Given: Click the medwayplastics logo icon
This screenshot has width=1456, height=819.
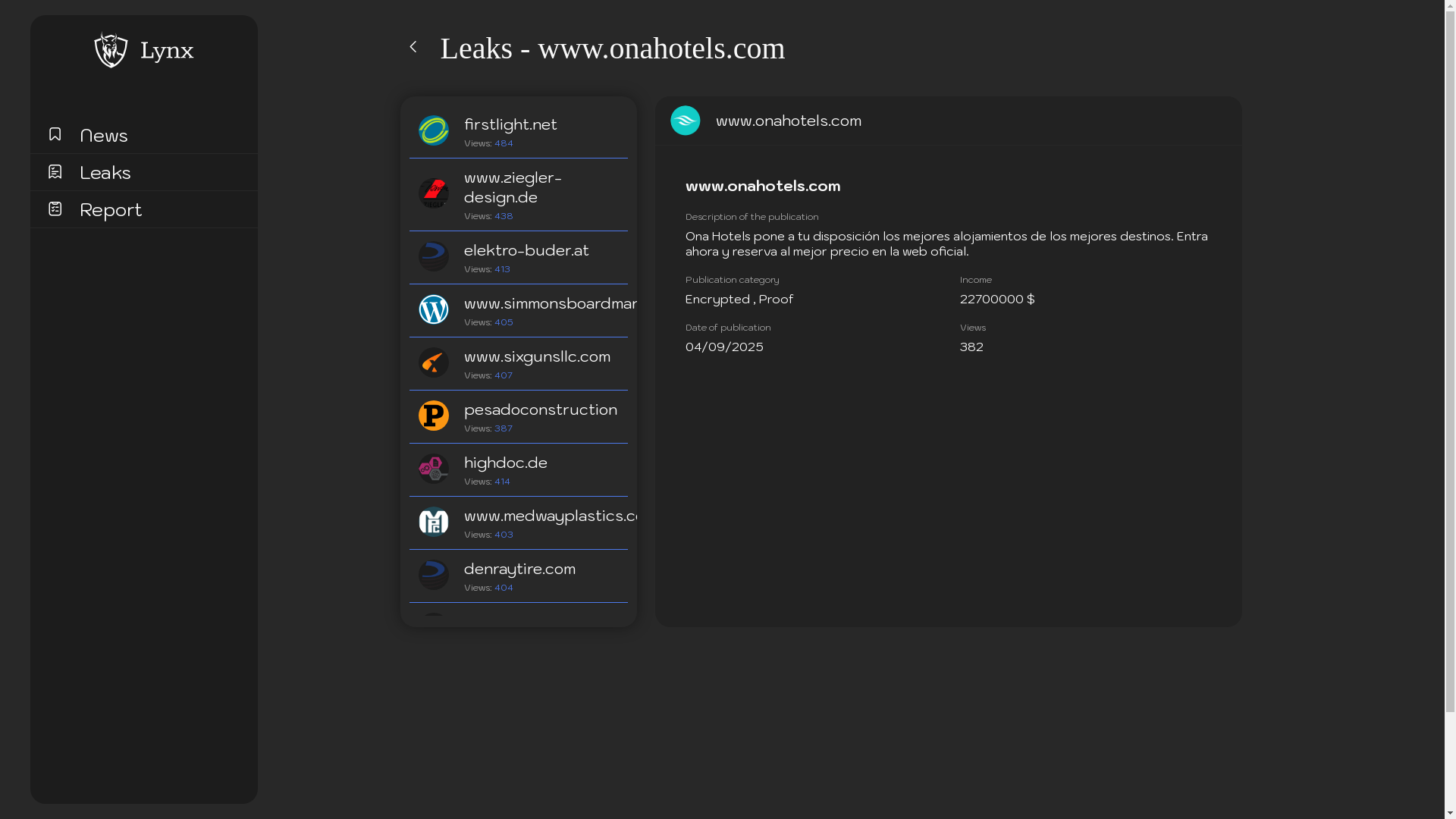Looking at the screenshot, I should tap(434, 522).
